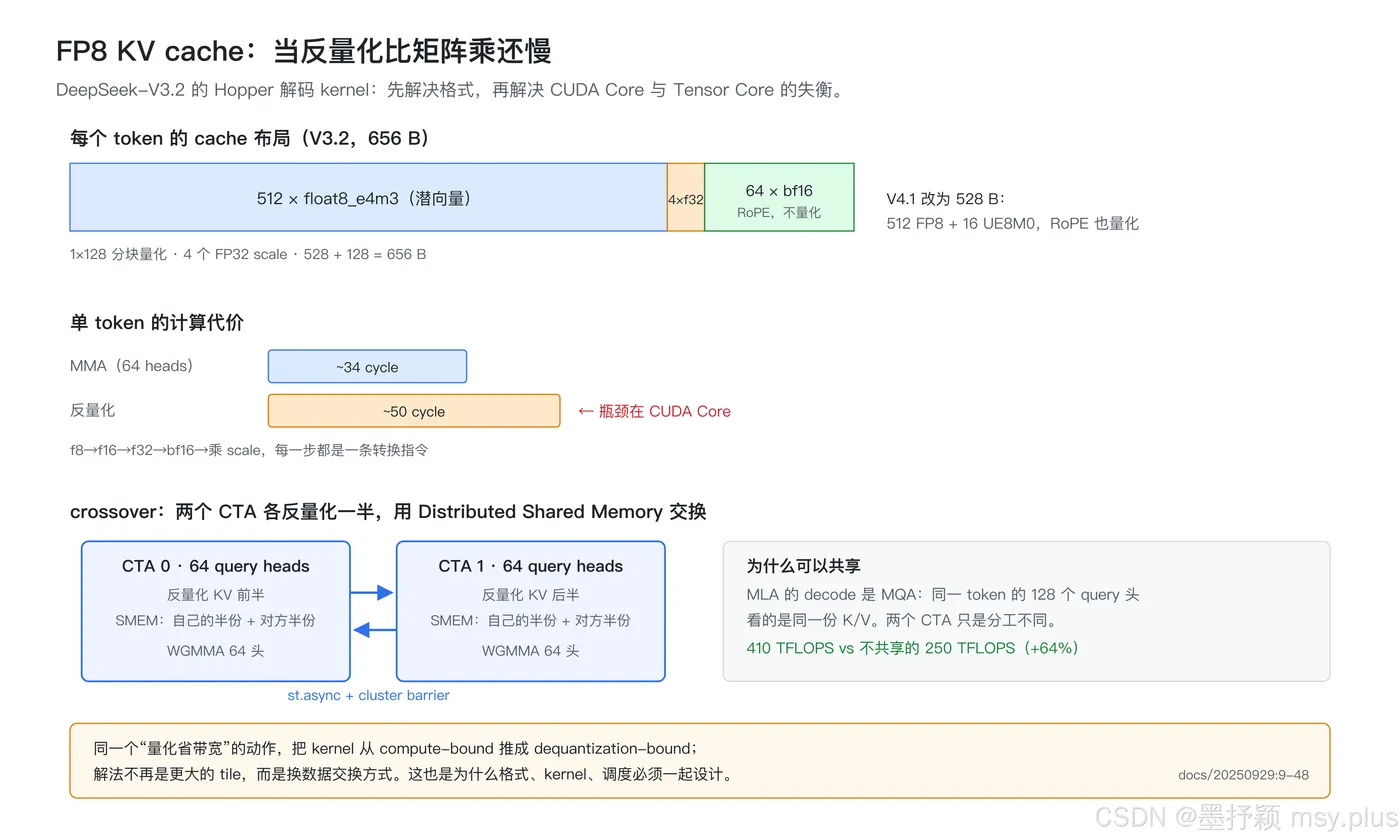Click the "64 × bf16" label

click(x=779, y=190)
